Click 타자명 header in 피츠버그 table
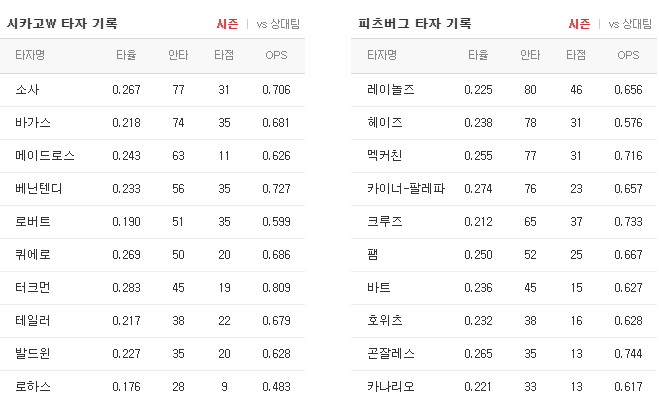 tap(382, 55)
